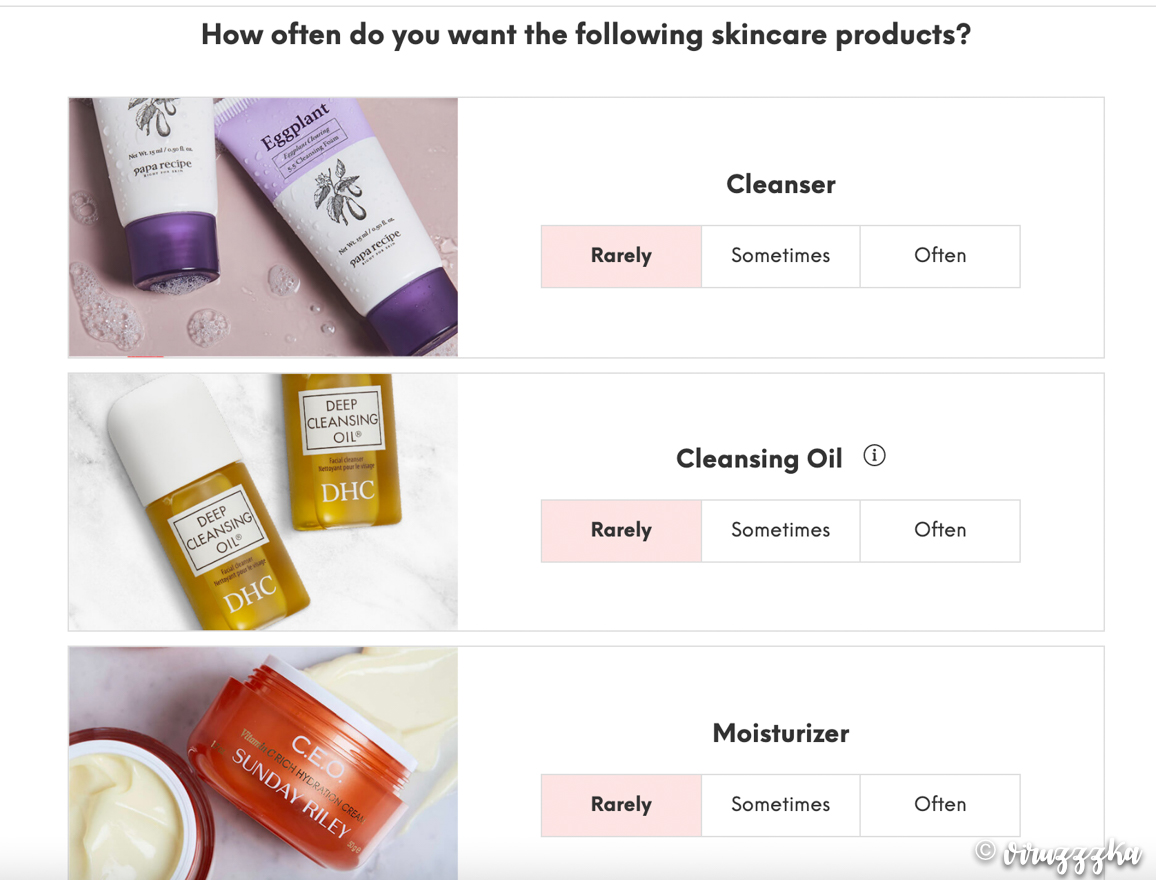
Task: Select Rarely for Cleanser
Action: 621,256
